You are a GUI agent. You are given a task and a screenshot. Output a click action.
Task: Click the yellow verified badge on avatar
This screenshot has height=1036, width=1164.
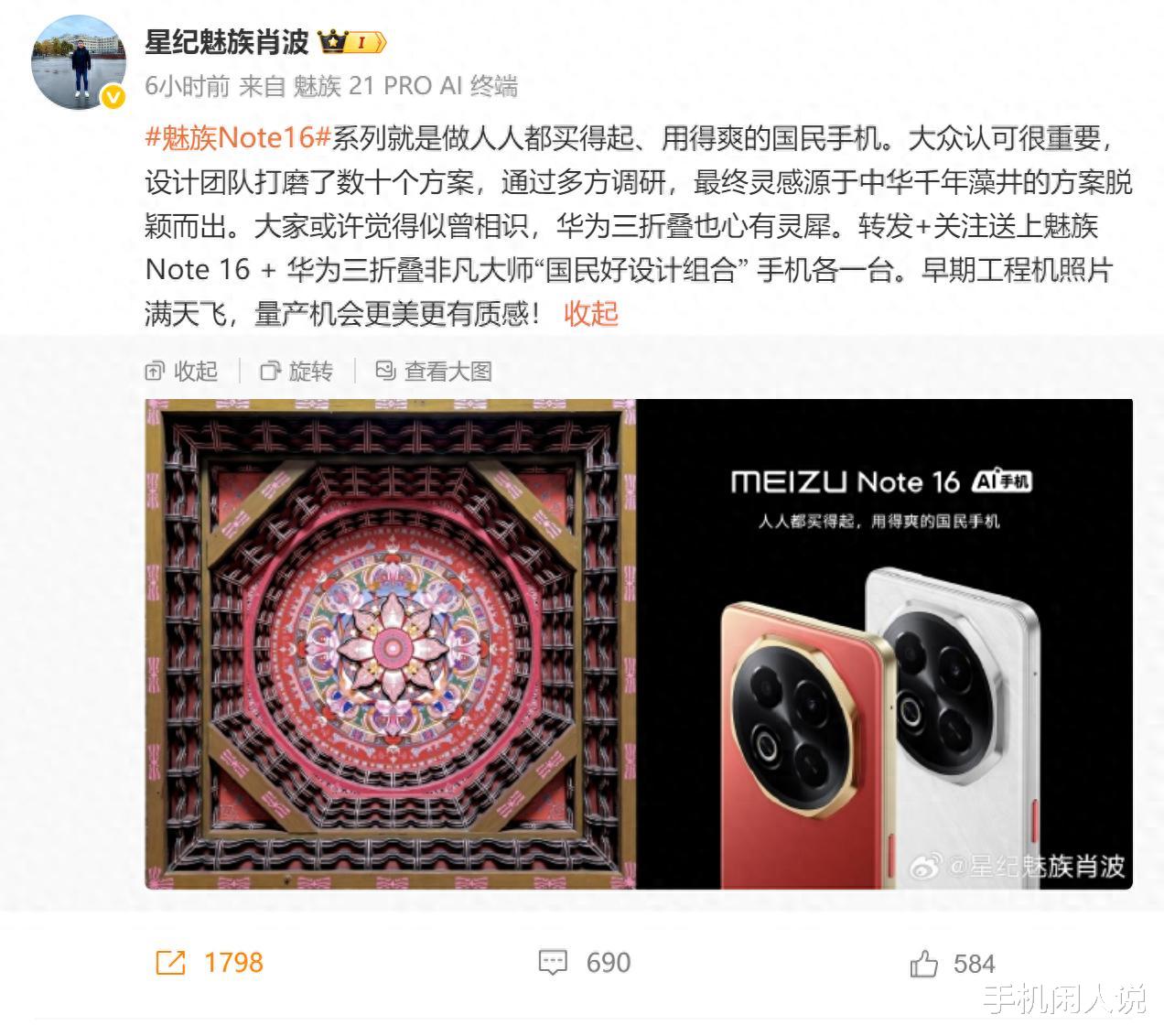tap(113, 97)
